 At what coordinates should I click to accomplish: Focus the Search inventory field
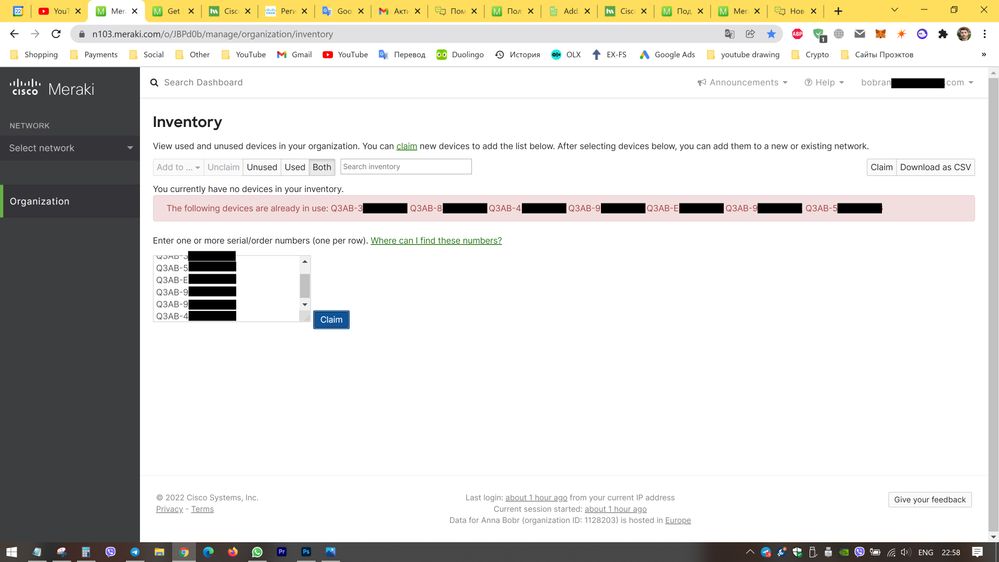(x=406, y=167)
